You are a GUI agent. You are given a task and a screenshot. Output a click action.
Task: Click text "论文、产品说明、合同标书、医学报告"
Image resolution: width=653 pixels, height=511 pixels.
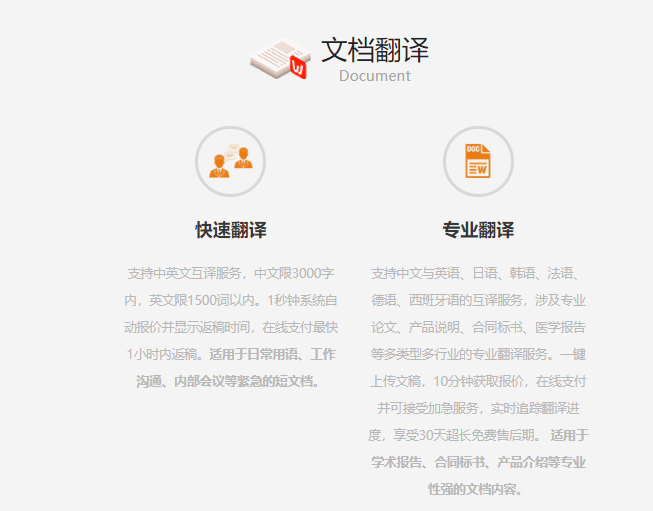478,327
